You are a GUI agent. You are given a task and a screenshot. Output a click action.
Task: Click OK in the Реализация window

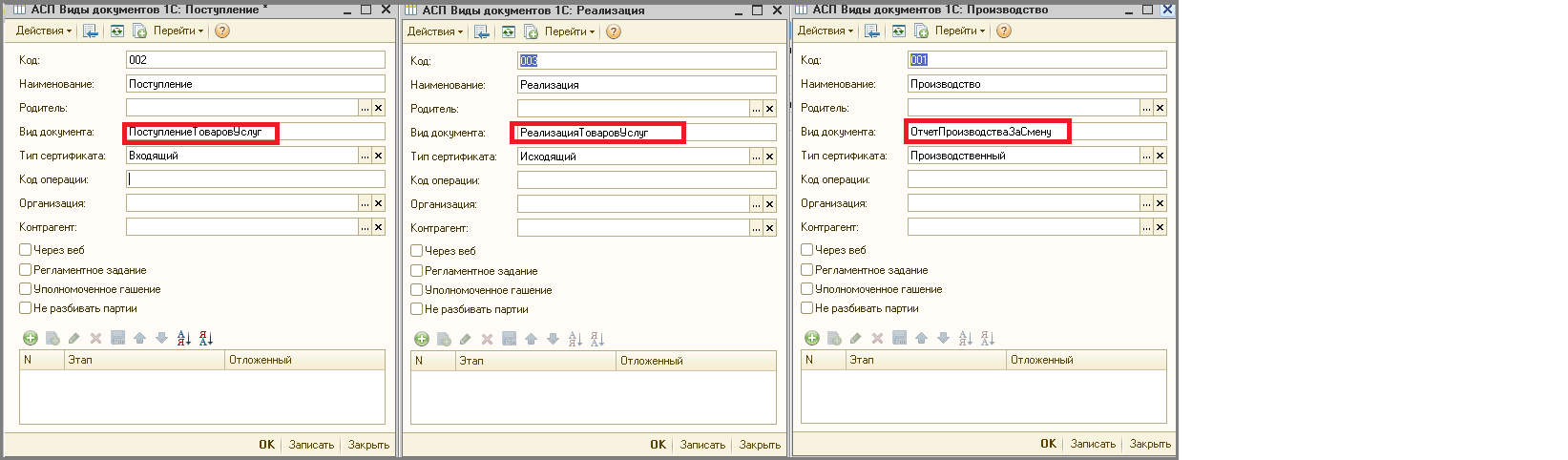coord(658,445)
